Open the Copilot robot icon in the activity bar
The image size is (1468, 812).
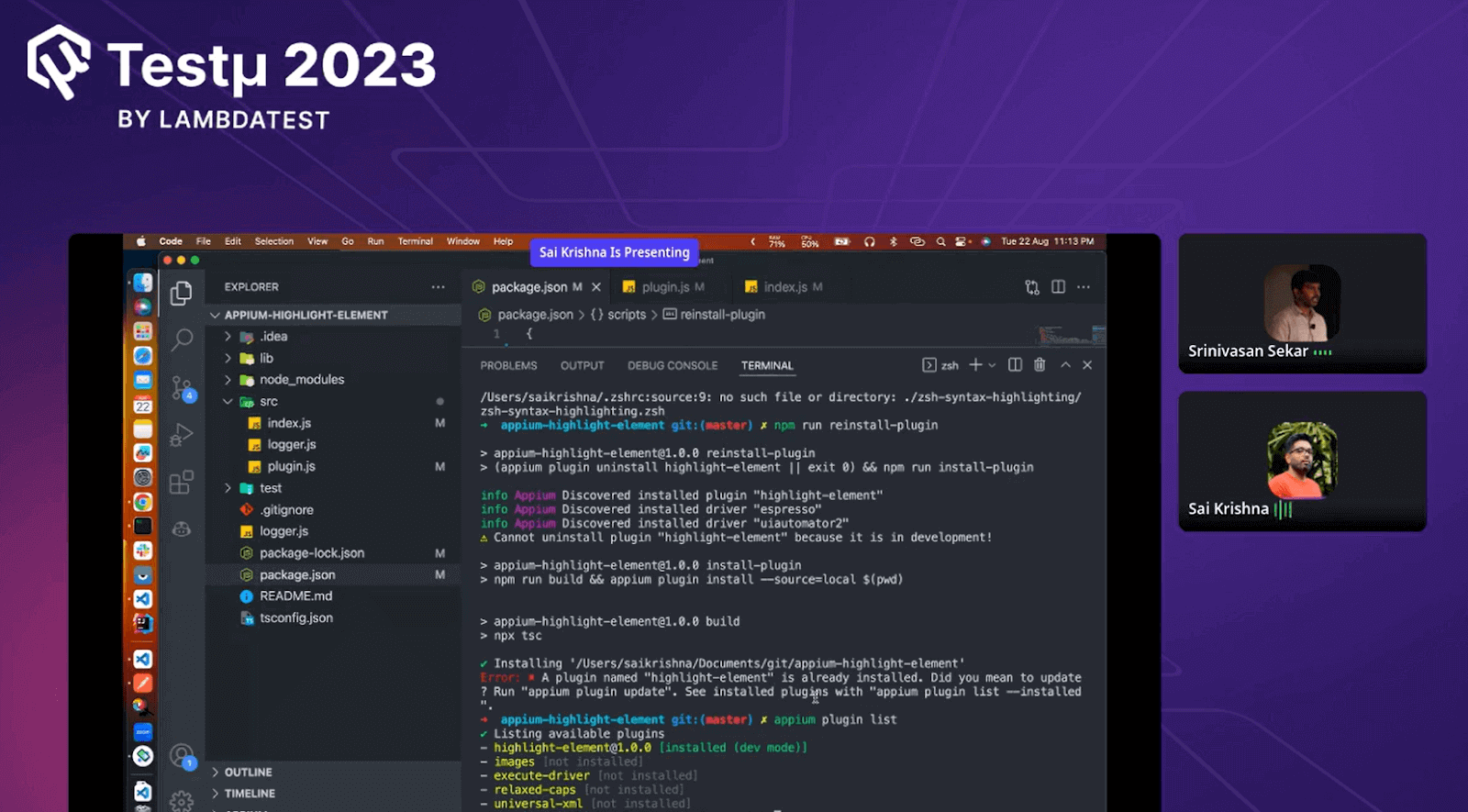click(182, 529)
